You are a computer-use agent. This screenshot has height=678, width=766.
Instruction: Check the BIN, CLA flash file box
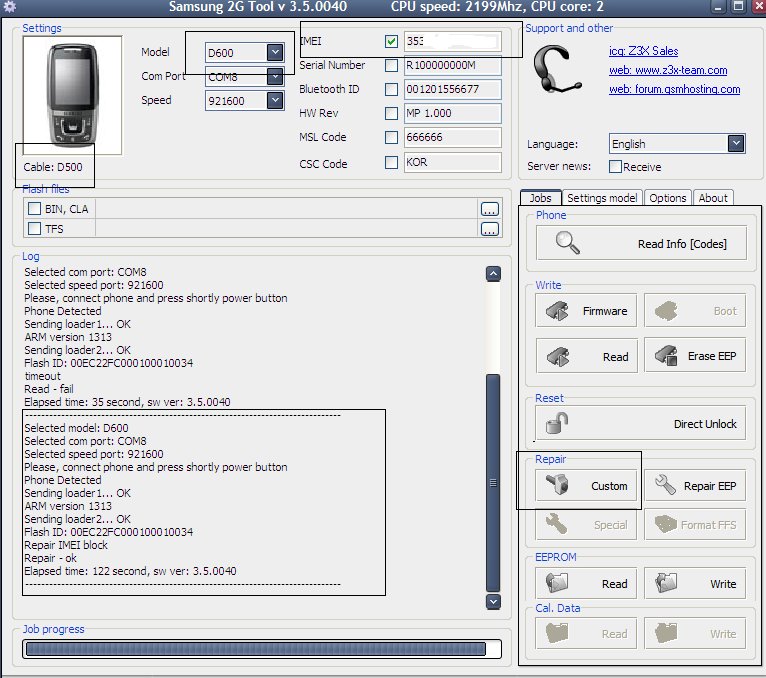34,209
